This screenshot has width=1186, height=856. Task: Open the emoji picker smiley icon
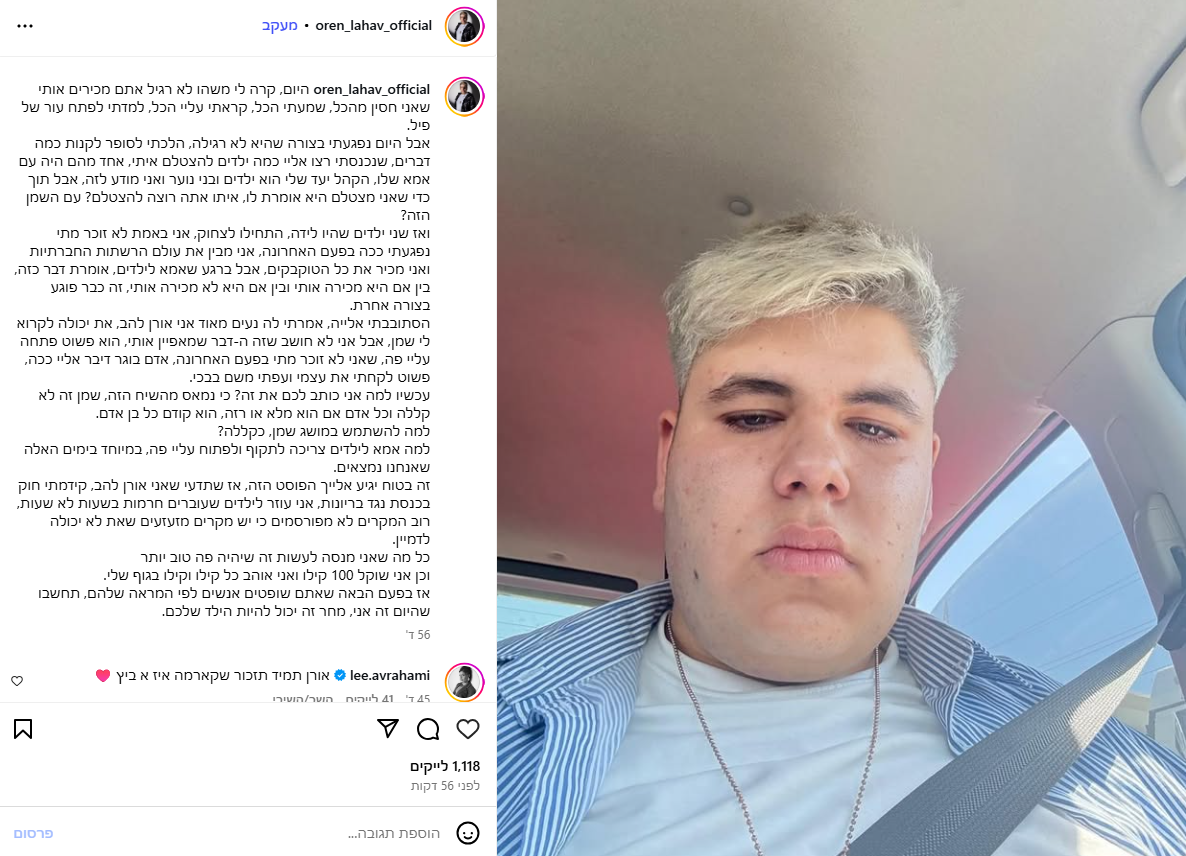coord(468,833)
